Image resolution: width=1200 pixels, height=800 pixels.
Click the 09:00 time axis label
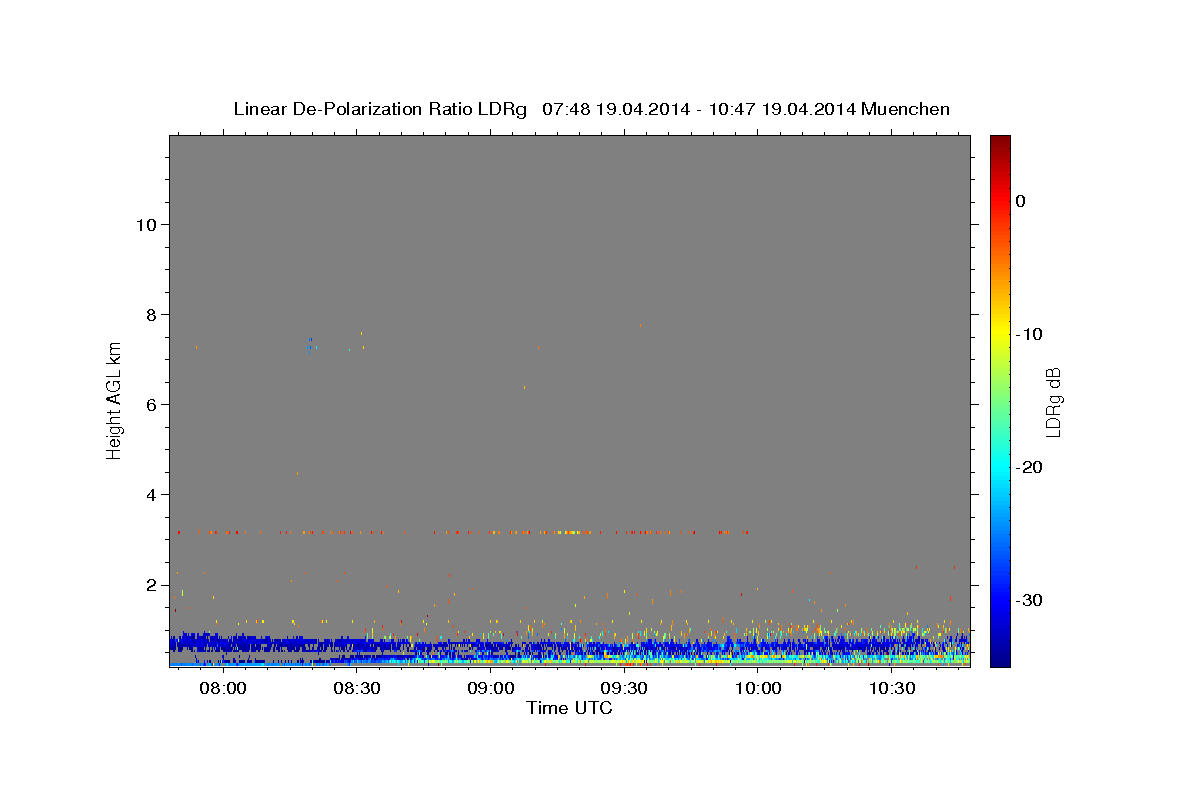tap(491, 689)
